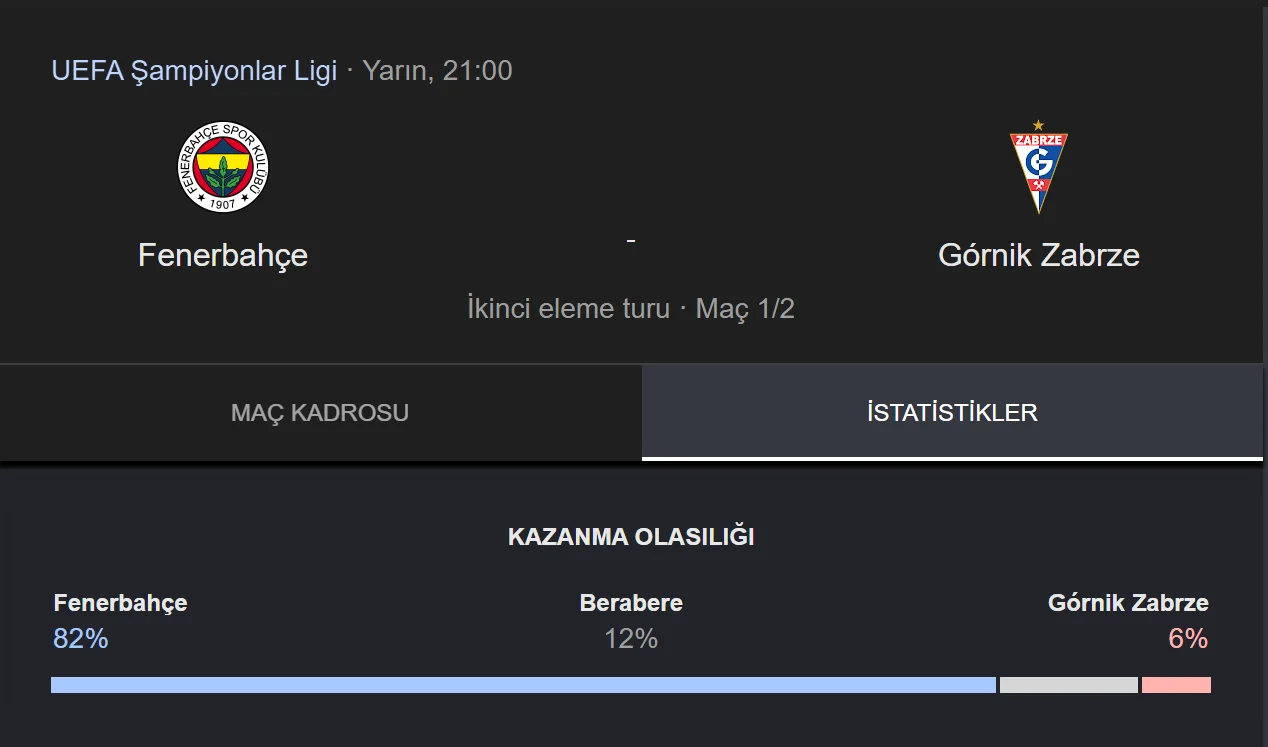
Task: Click the 82% Fenerbahçe win percentage
Action: click(80, 638)
